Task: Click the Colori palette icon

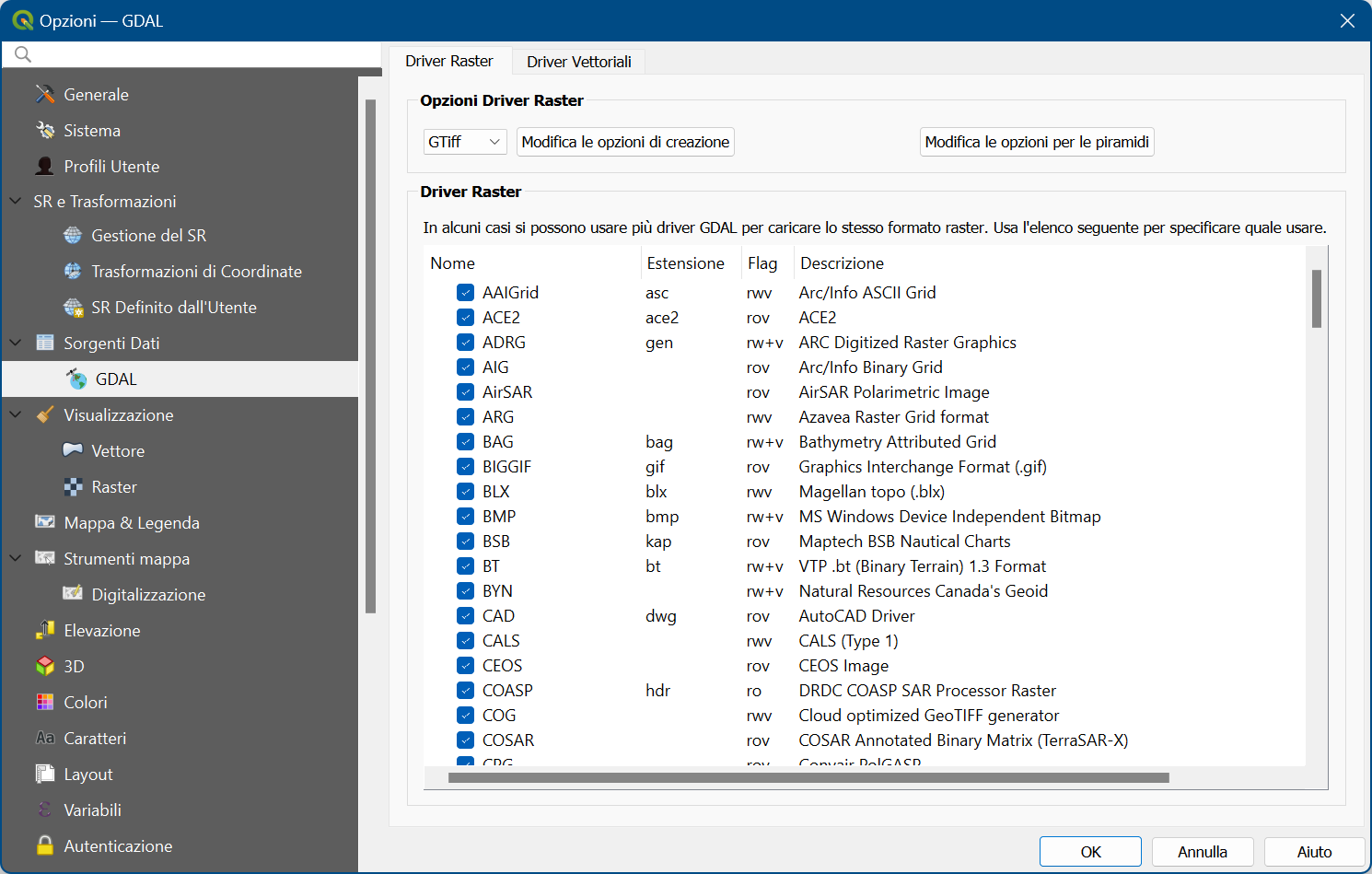Action: tap(45, 702)
